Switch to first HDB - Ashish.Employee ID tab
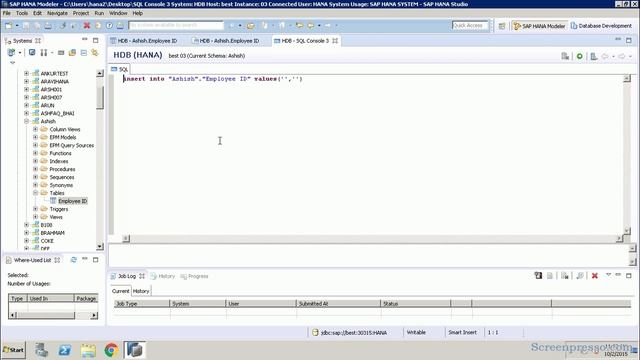The image size is (640, 360). [144, 41]
